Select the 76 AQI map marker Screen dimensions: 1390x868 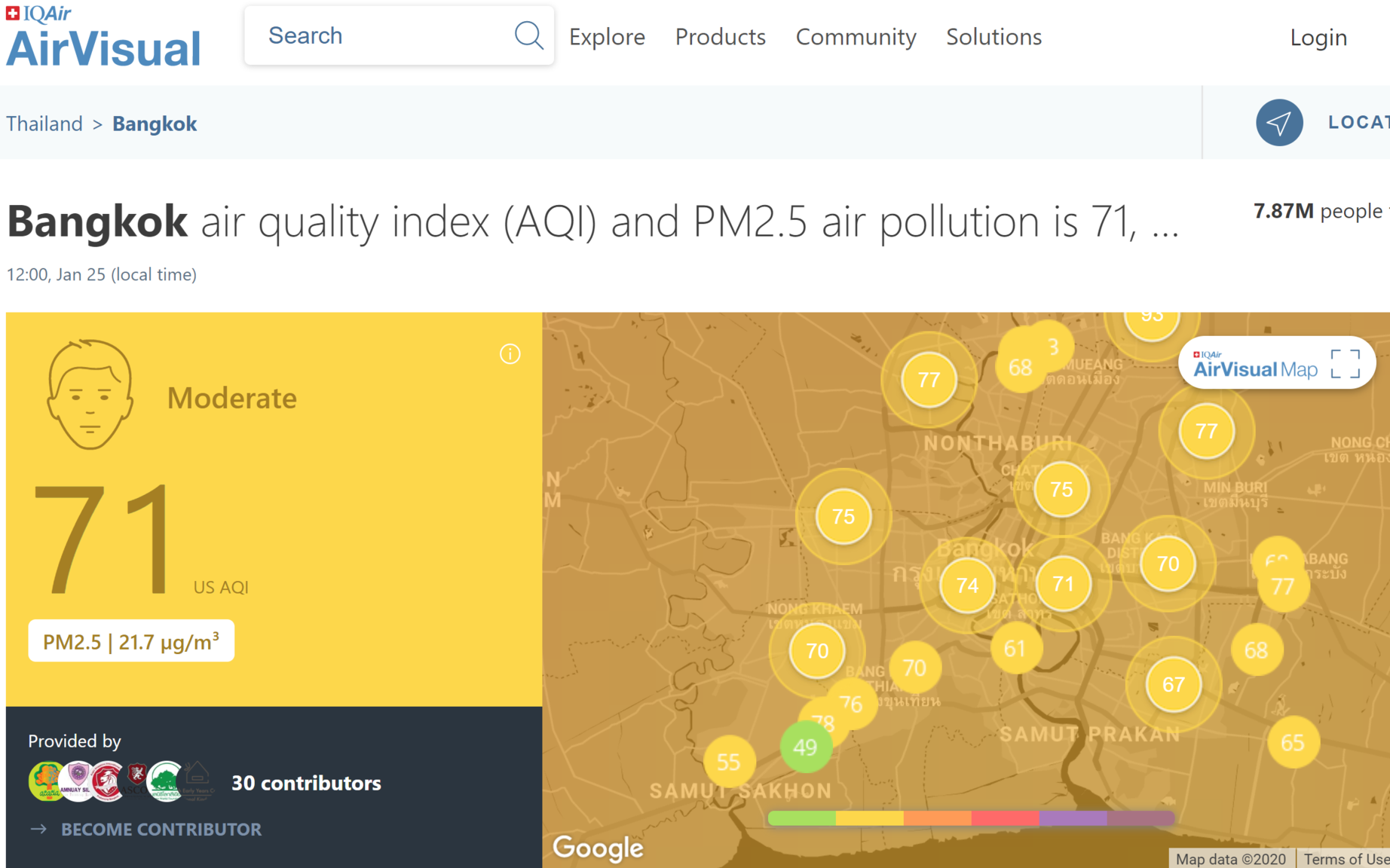click(x=851, y=704)
